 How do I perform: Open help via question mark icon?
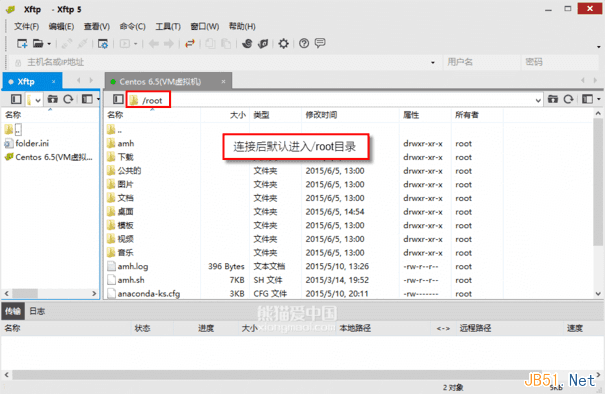[x=304, y=44]
